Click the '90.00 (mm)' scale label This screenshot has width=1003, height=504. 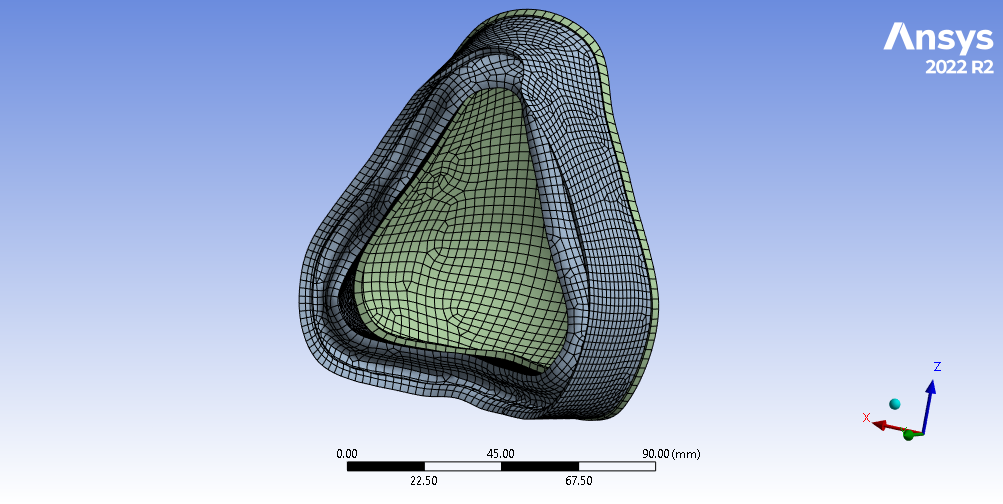671,453
